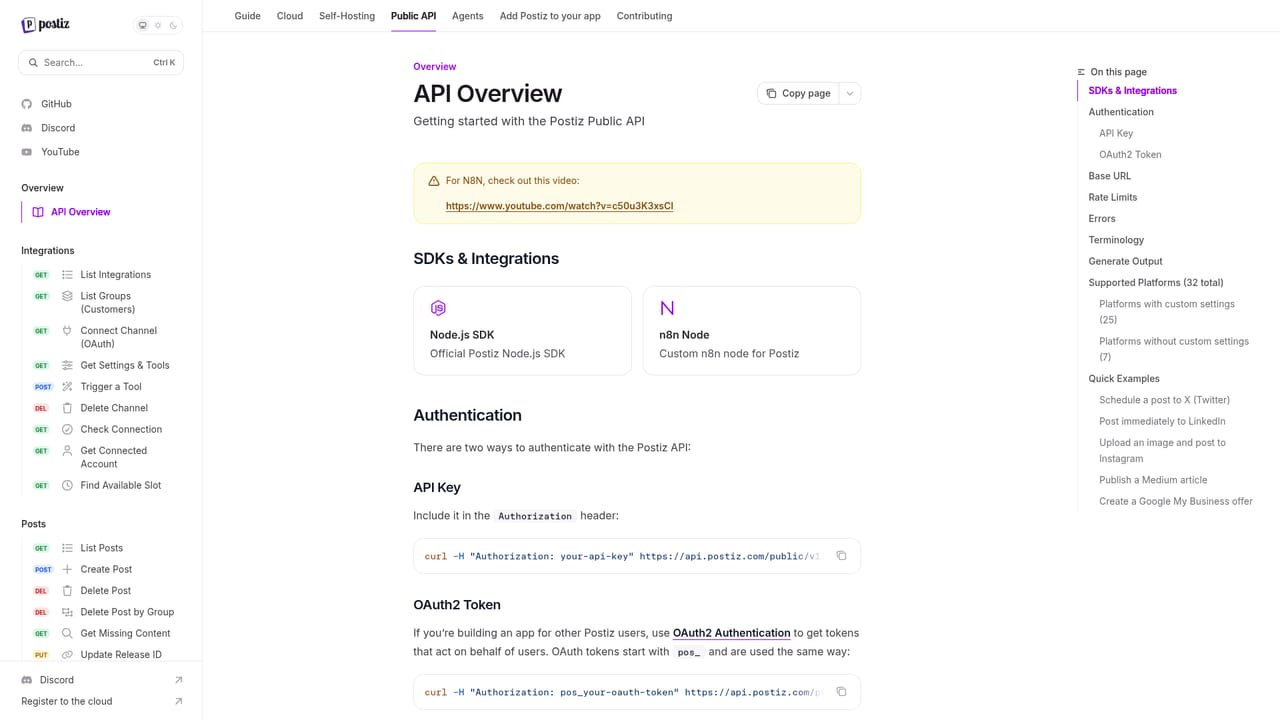Viewport: 1280px width, 720px height.
Task: Open the Guide tab
Action: tap(247, 16)
